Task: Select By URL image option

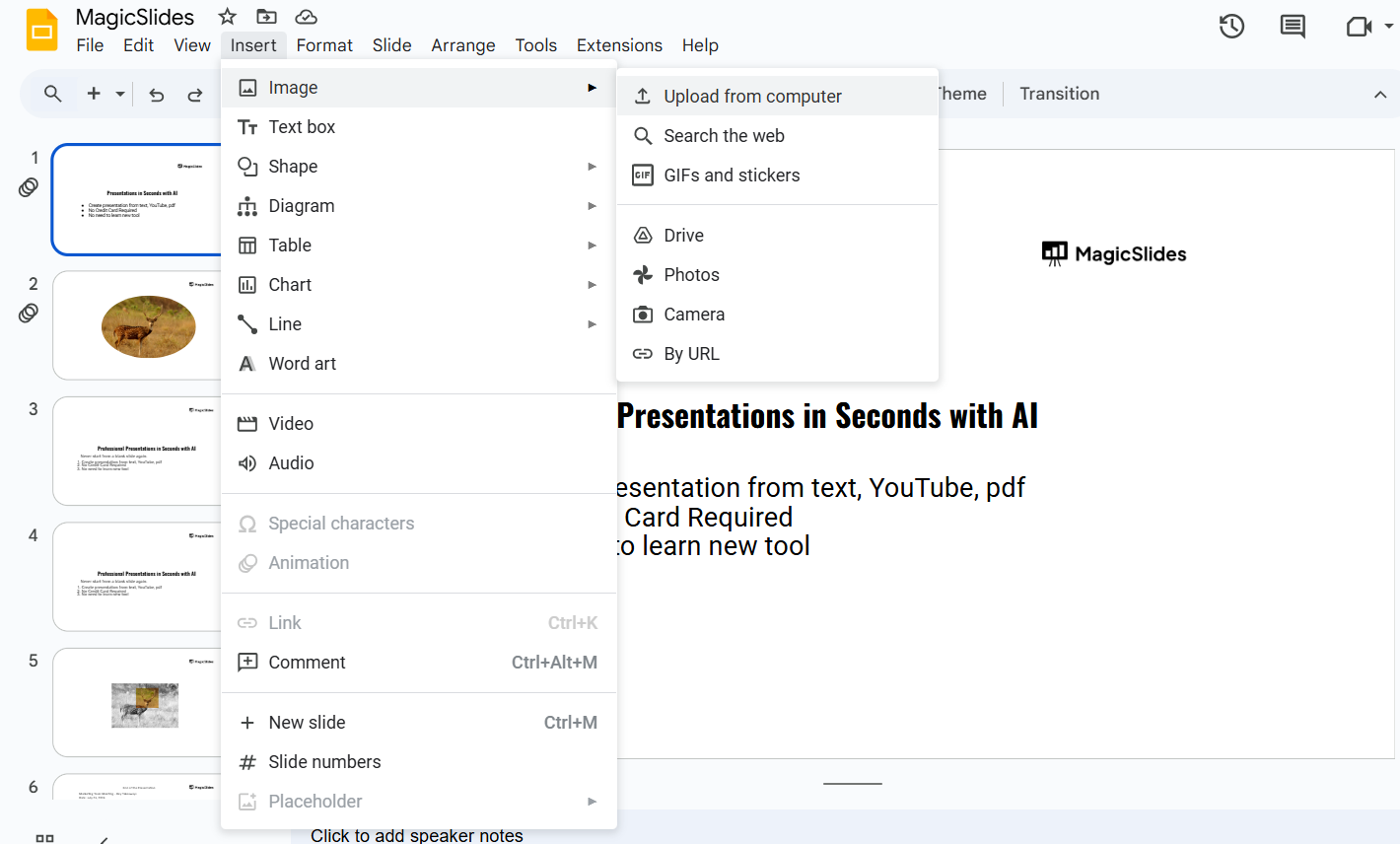Action: point(691,354)
